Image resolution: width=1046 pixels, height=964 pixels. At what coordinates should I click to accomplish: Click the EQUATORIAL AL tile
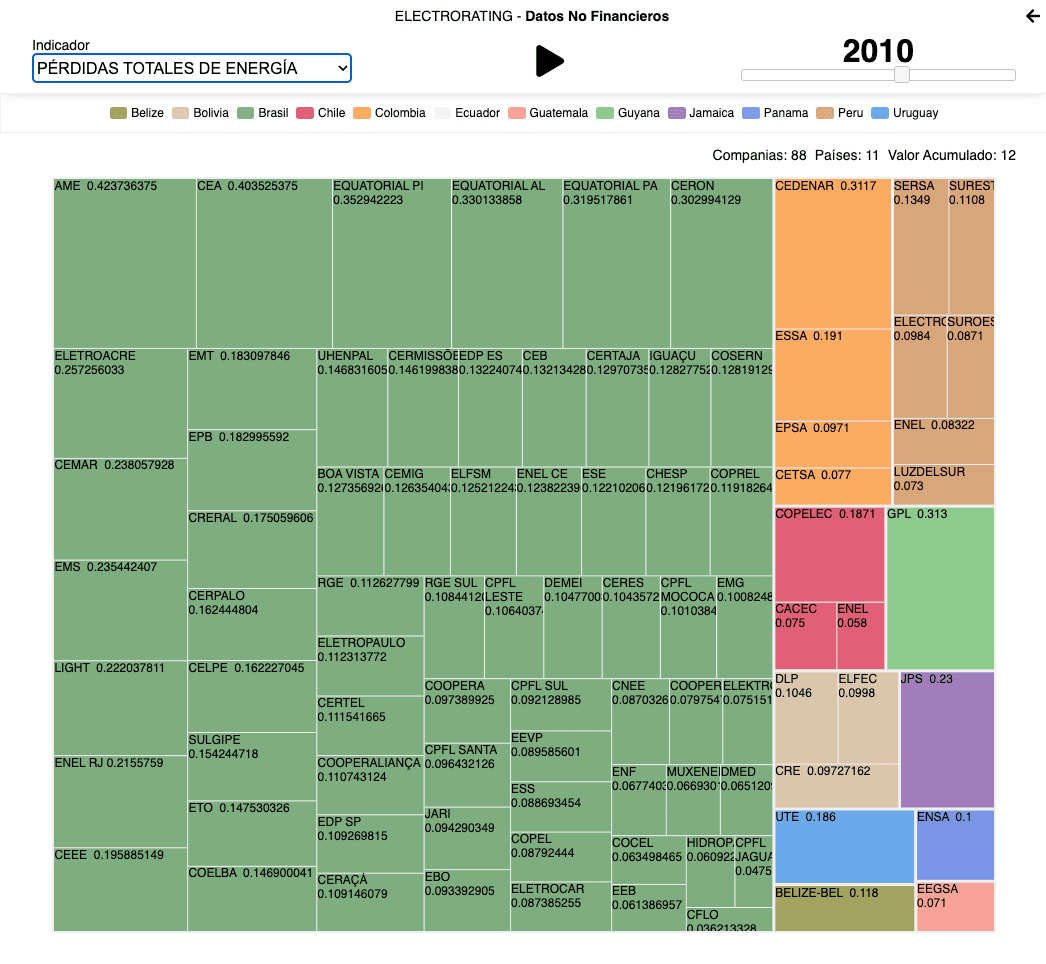click(507, 264)
